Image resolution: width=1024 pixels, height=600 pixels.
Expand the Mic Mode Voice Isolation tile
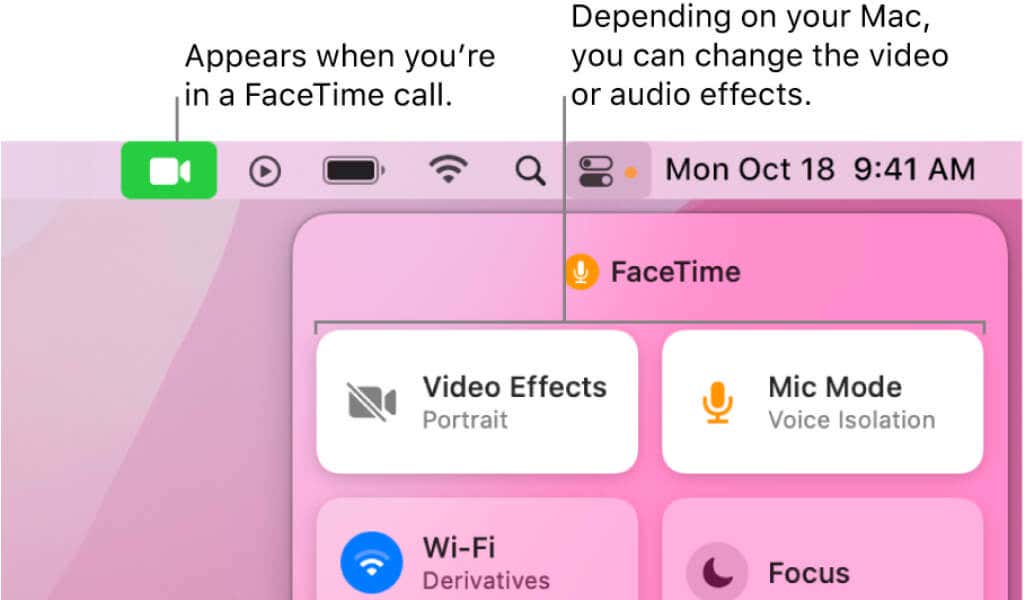[822, 402]
